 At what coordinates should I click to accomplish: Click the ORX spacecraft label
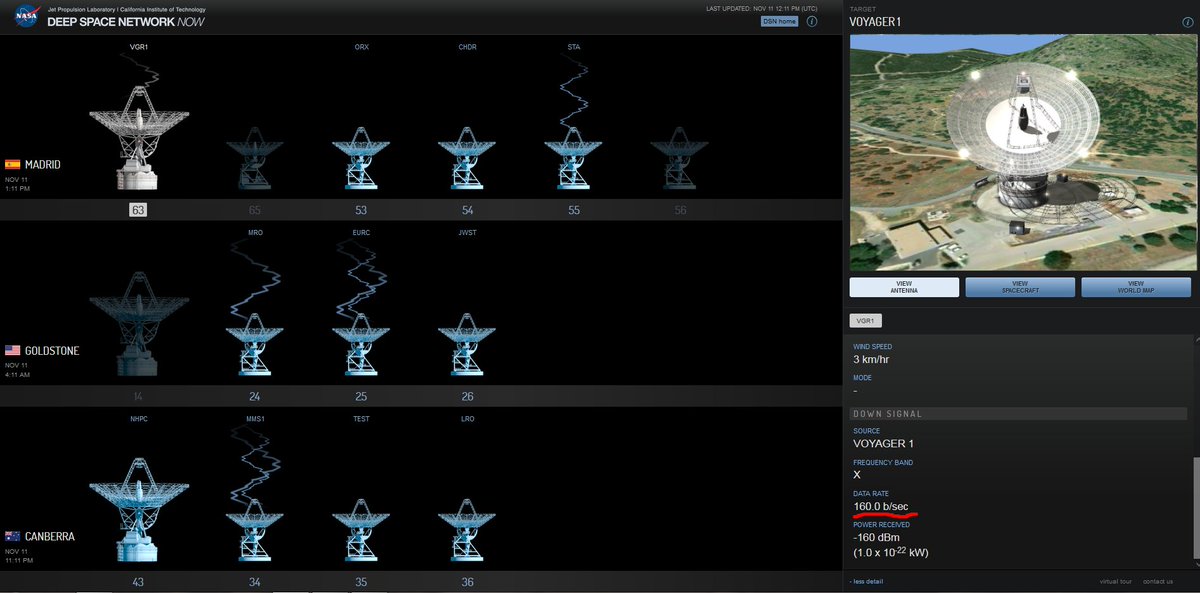point(361,47)
